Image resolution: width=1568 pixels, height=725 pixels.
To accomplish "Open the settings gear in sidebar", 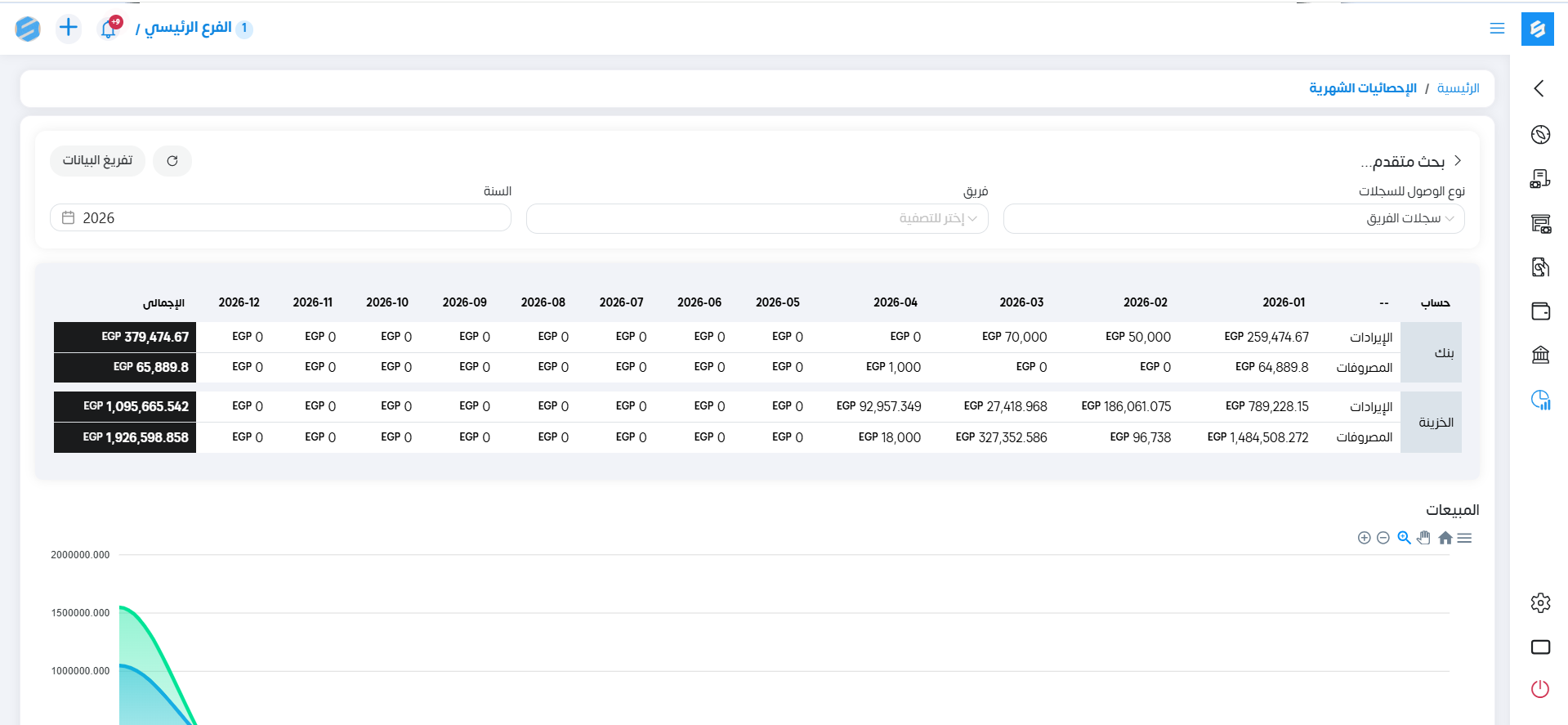I will (x=1540, y=603).
